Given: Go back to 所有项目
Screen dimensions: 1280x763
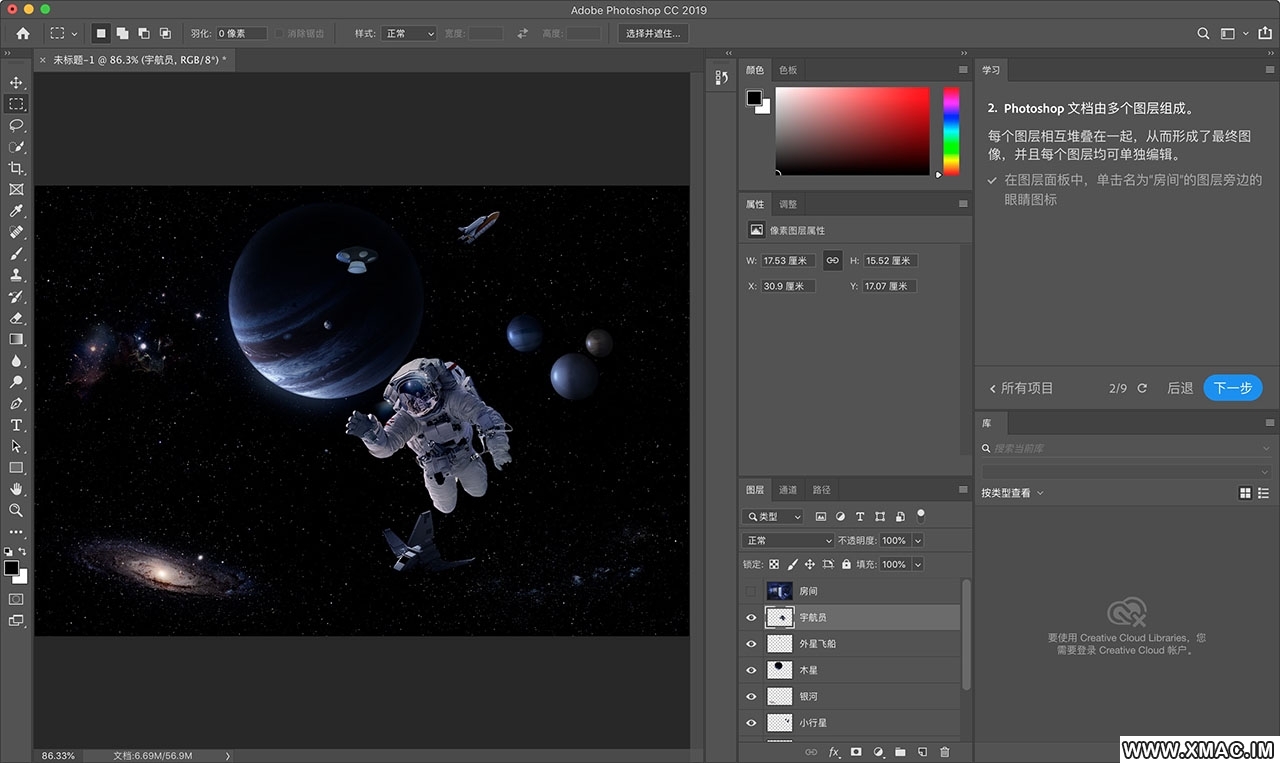Looking at the screenshot, I should pos(1021,388).
